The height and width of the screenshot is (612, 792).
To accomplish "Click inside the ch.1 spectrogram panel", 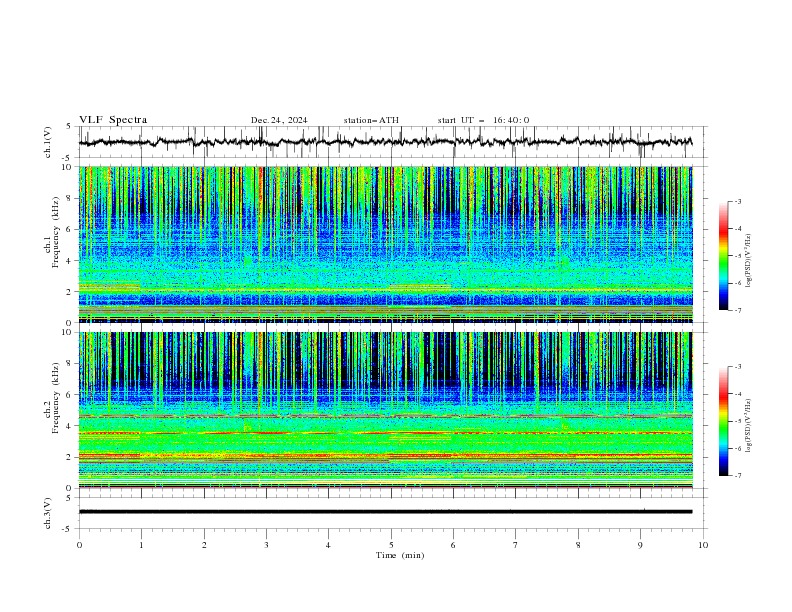I will 386,244.
